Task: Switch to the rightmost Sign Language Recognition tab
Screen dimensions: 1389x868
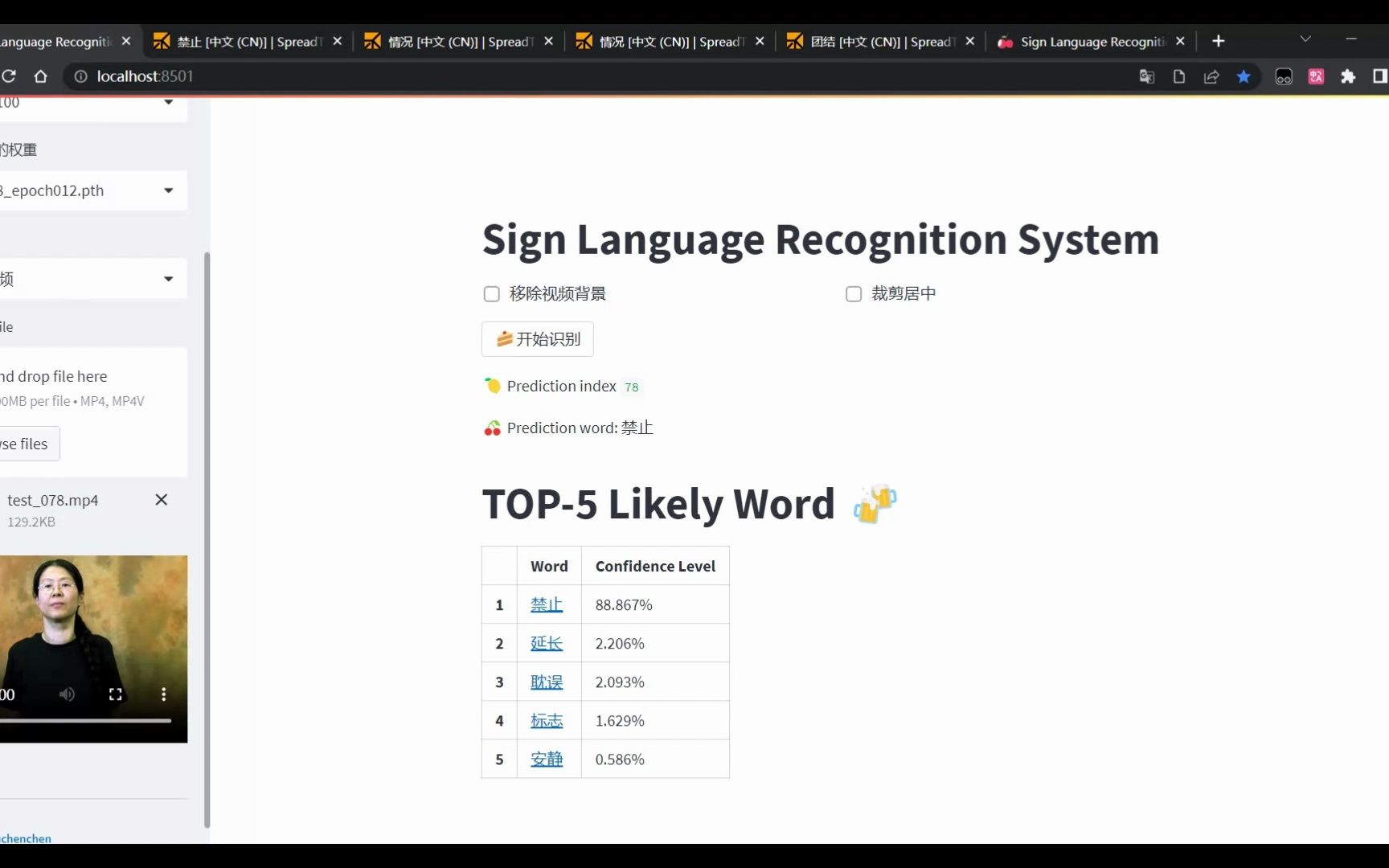Action: point(1092,41)
